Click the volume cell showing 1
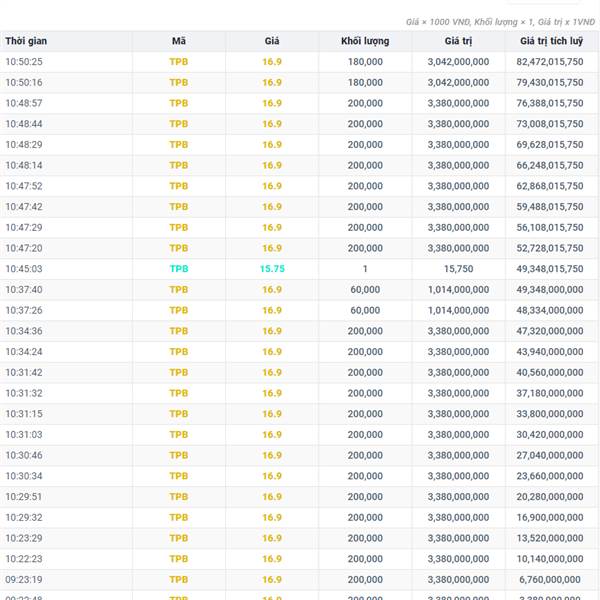 pos(365,269)
